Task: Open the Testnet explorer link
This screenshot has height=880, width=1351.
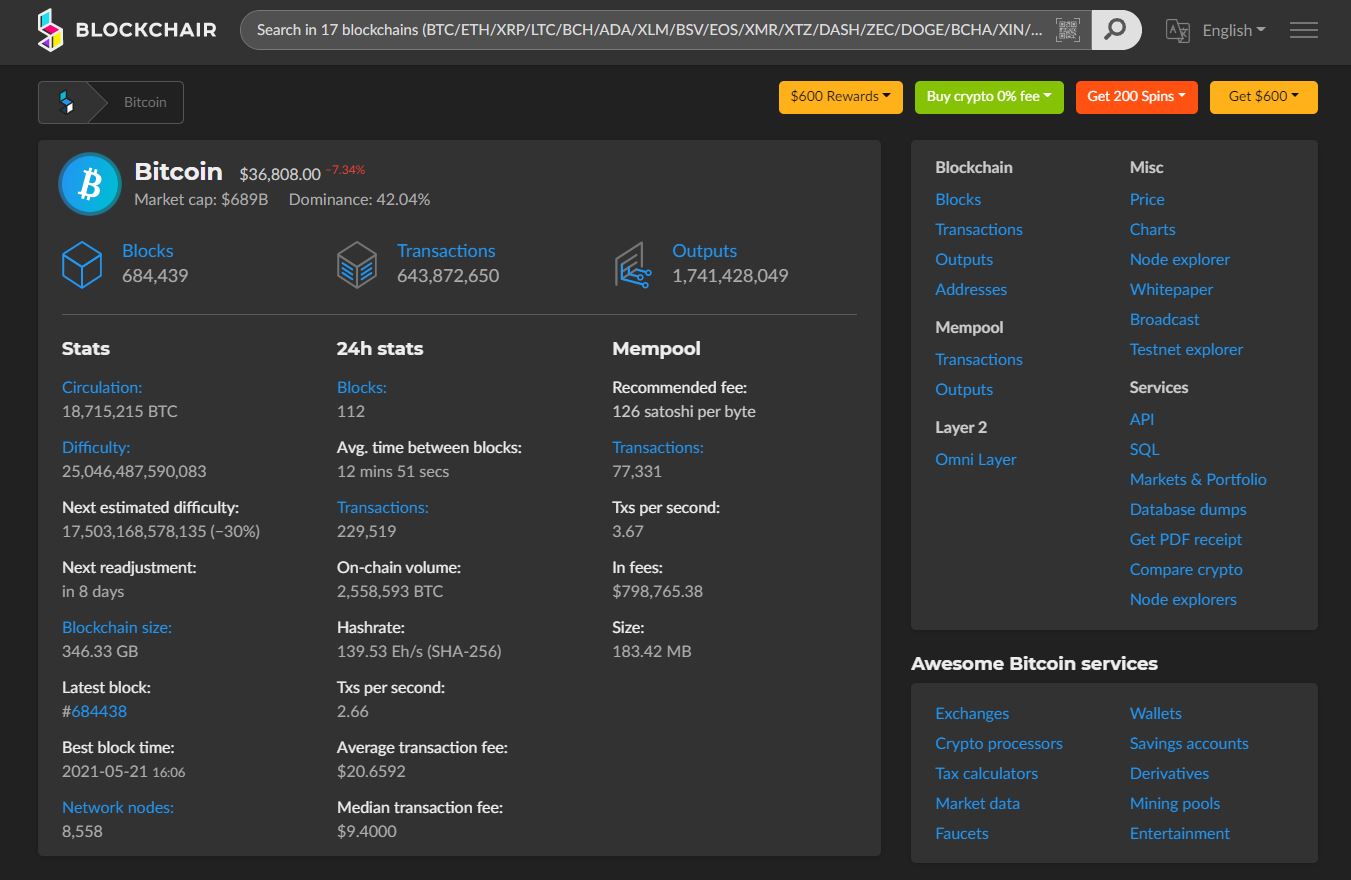Action: (x=1186, y=349)
